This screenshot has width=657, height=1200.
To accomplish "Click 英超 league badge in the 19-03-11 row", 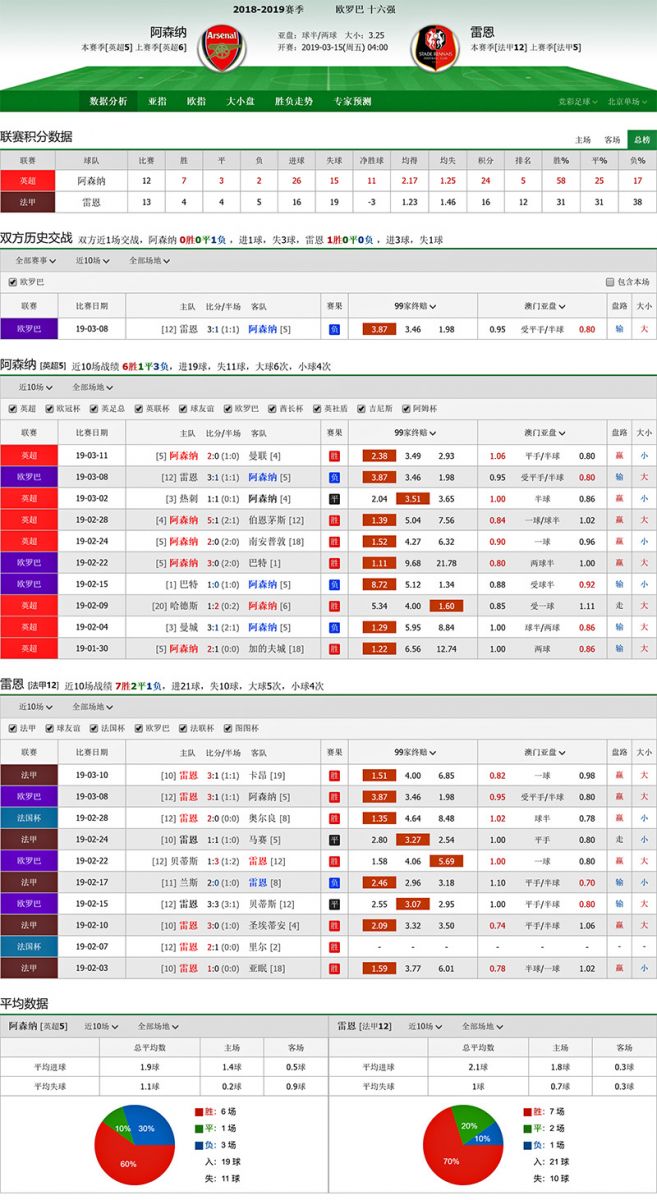I will 29,455.
